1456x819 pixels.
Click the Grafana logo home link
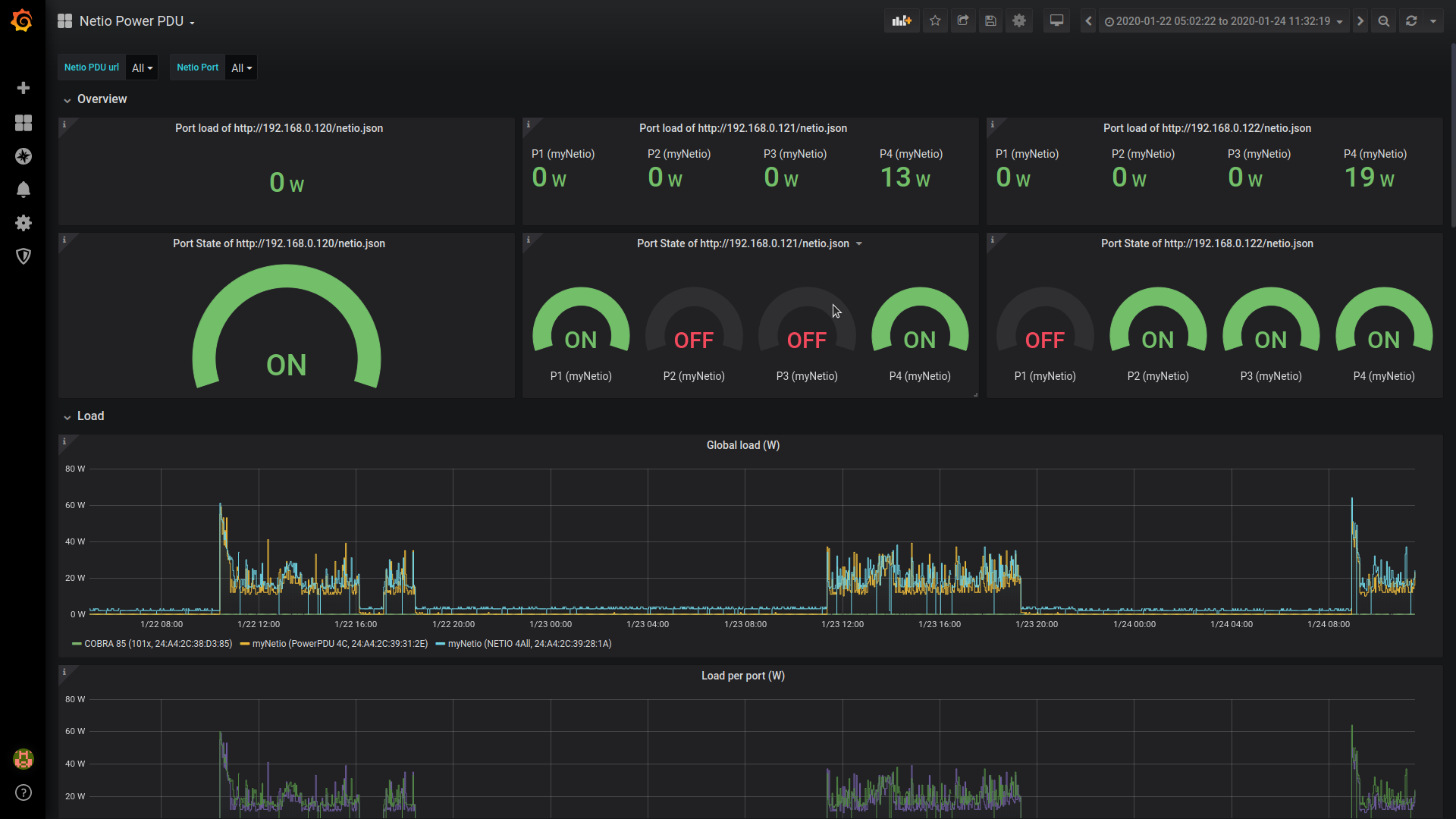click(22, 20)
